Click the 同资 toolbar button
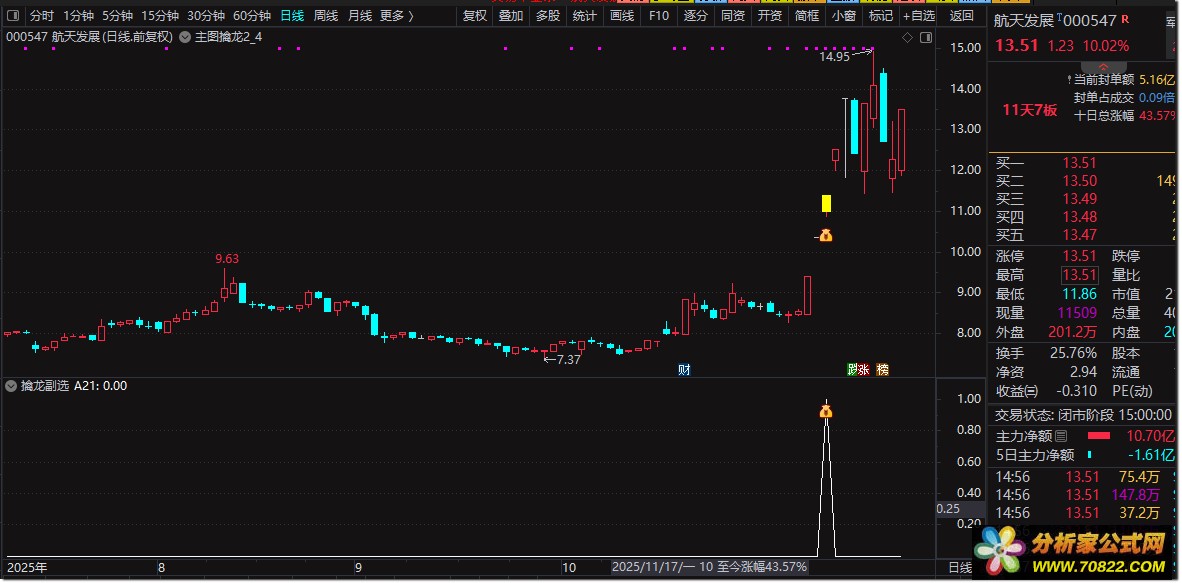 coord(733,15)
